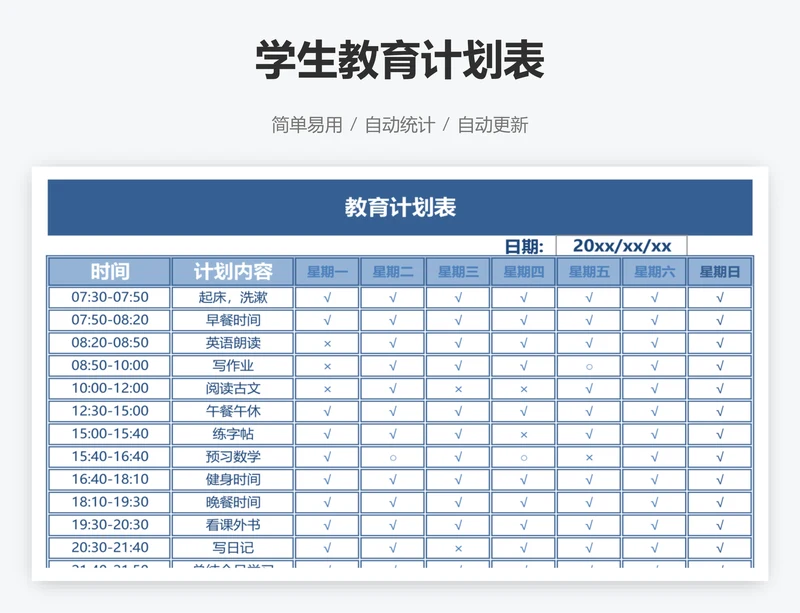The width and height of the screenshot is (800, 613).
Task: Select the plan cell 起床，洗漱
Action: [x=233, y=298]
